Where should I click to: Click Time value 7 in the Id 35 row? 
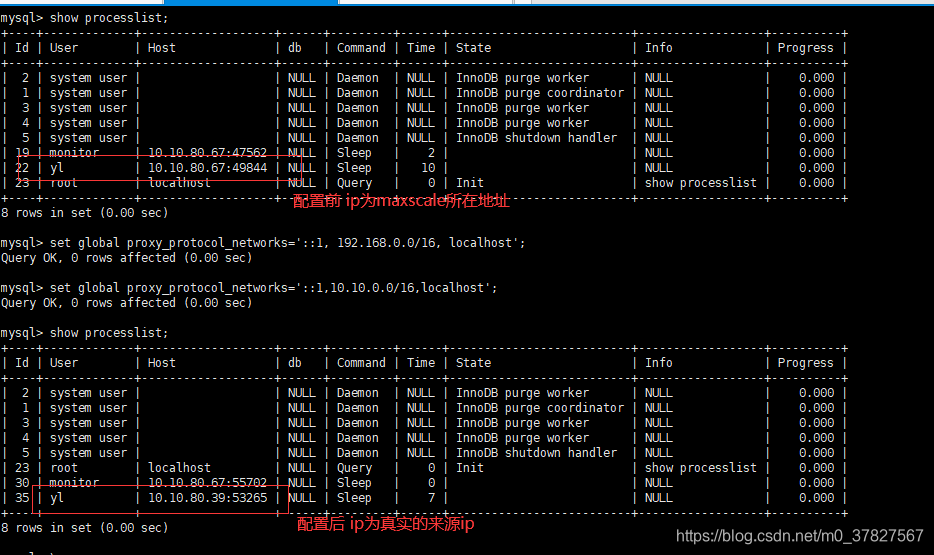432,498
